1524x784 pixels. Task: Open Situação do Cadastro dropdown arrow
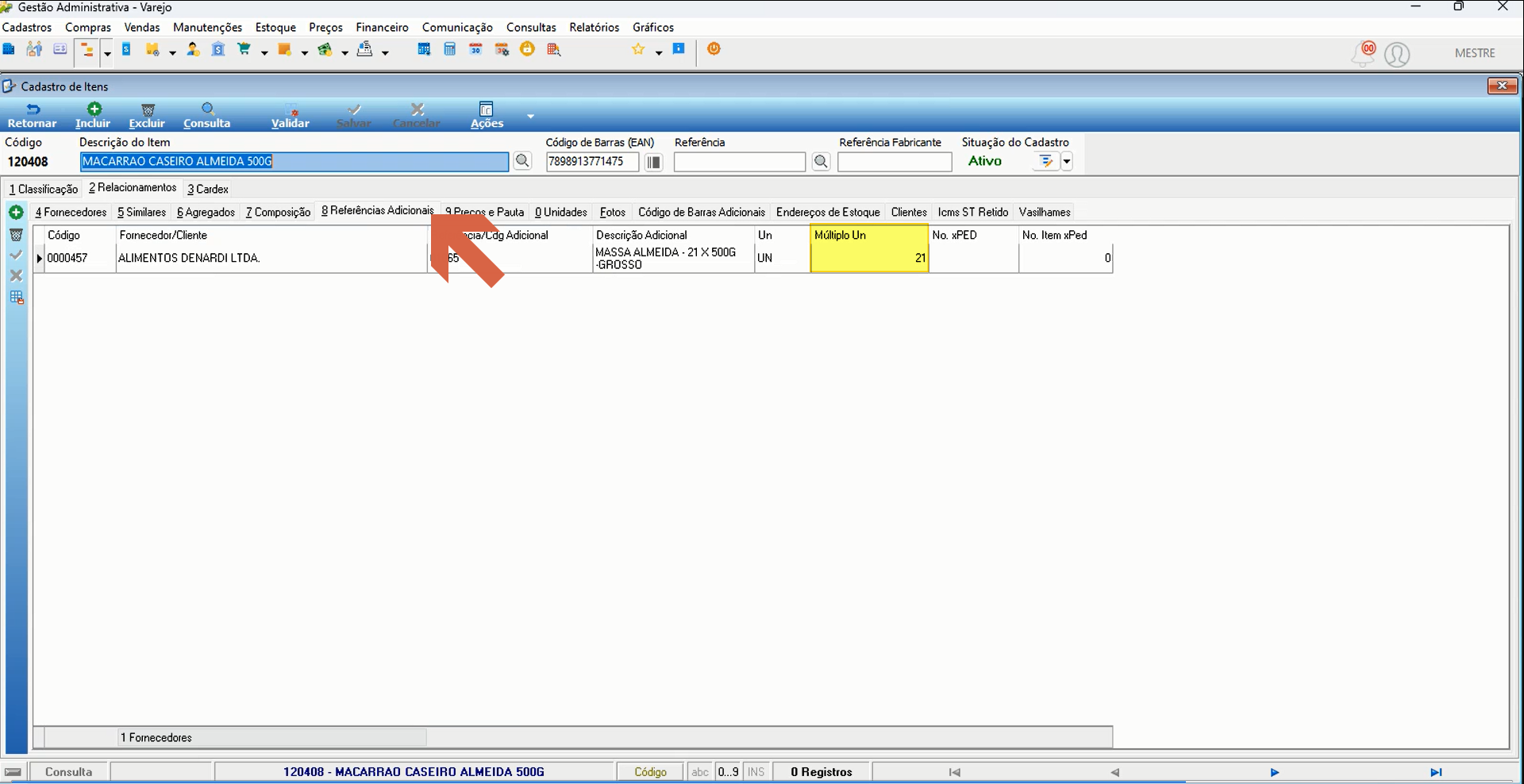(x=1067, y=161)
